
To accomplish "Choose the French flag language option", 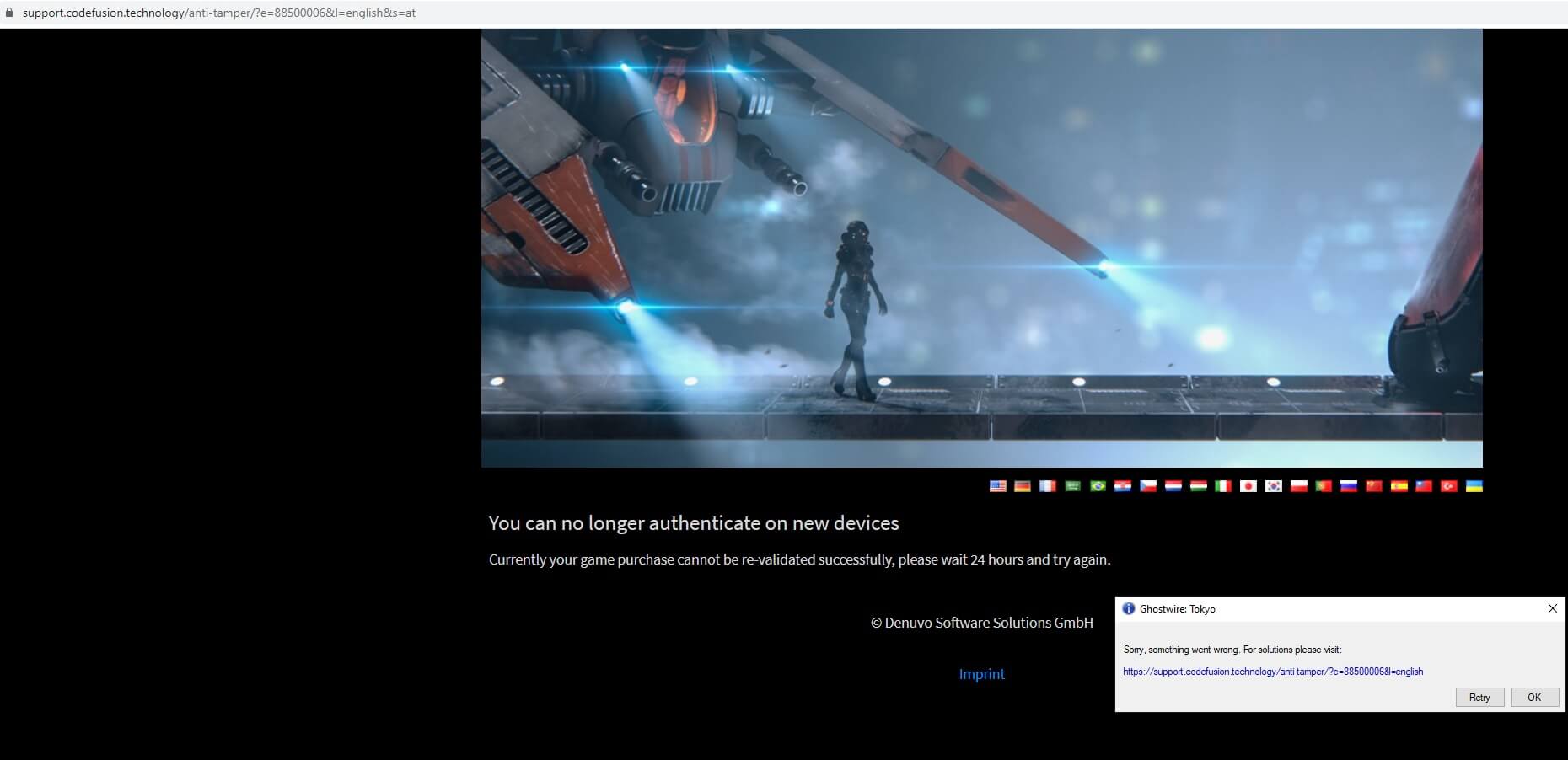I will point(1048,486).
